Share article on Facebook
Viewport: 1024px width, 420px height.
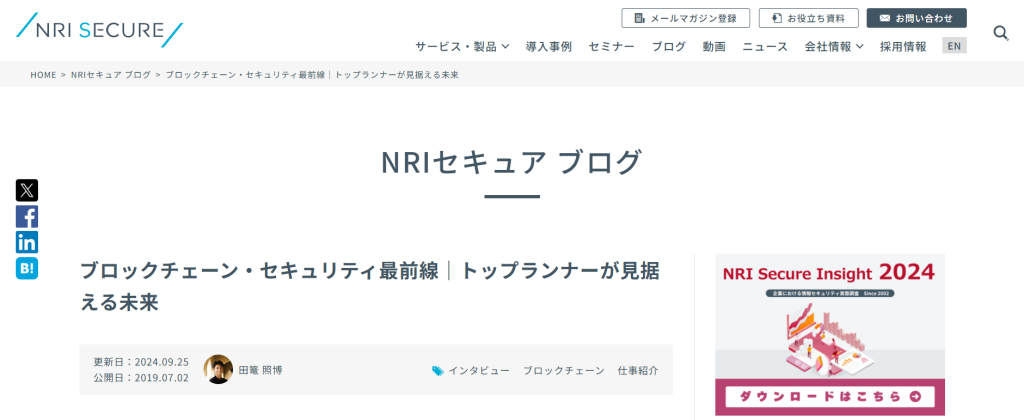(27, 216)
